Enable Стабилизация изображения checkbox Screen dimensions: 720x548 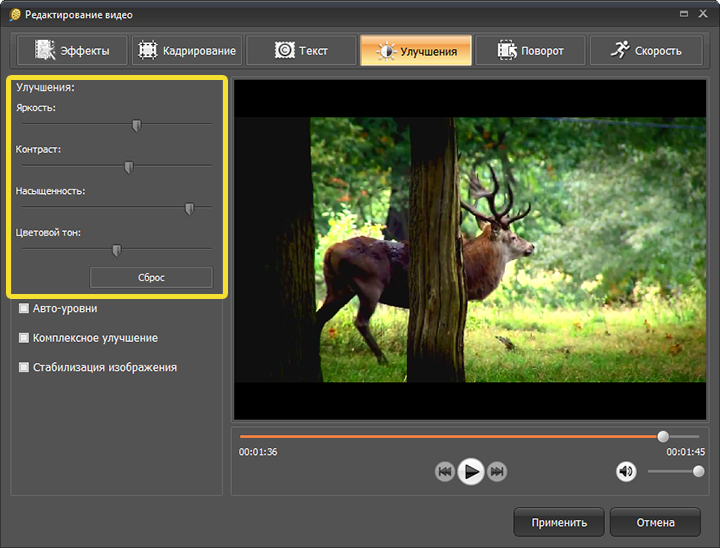(24, 367)
